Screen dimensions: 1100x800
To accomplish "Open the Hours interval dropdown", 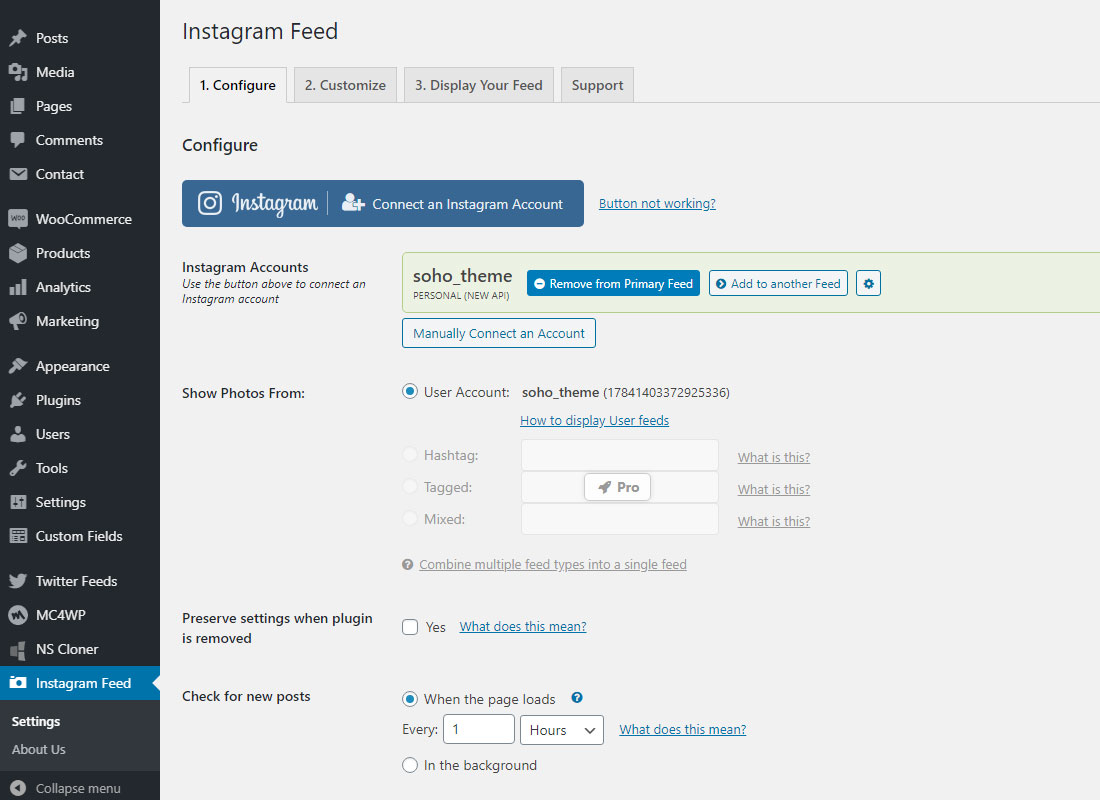I will (562, 730).
